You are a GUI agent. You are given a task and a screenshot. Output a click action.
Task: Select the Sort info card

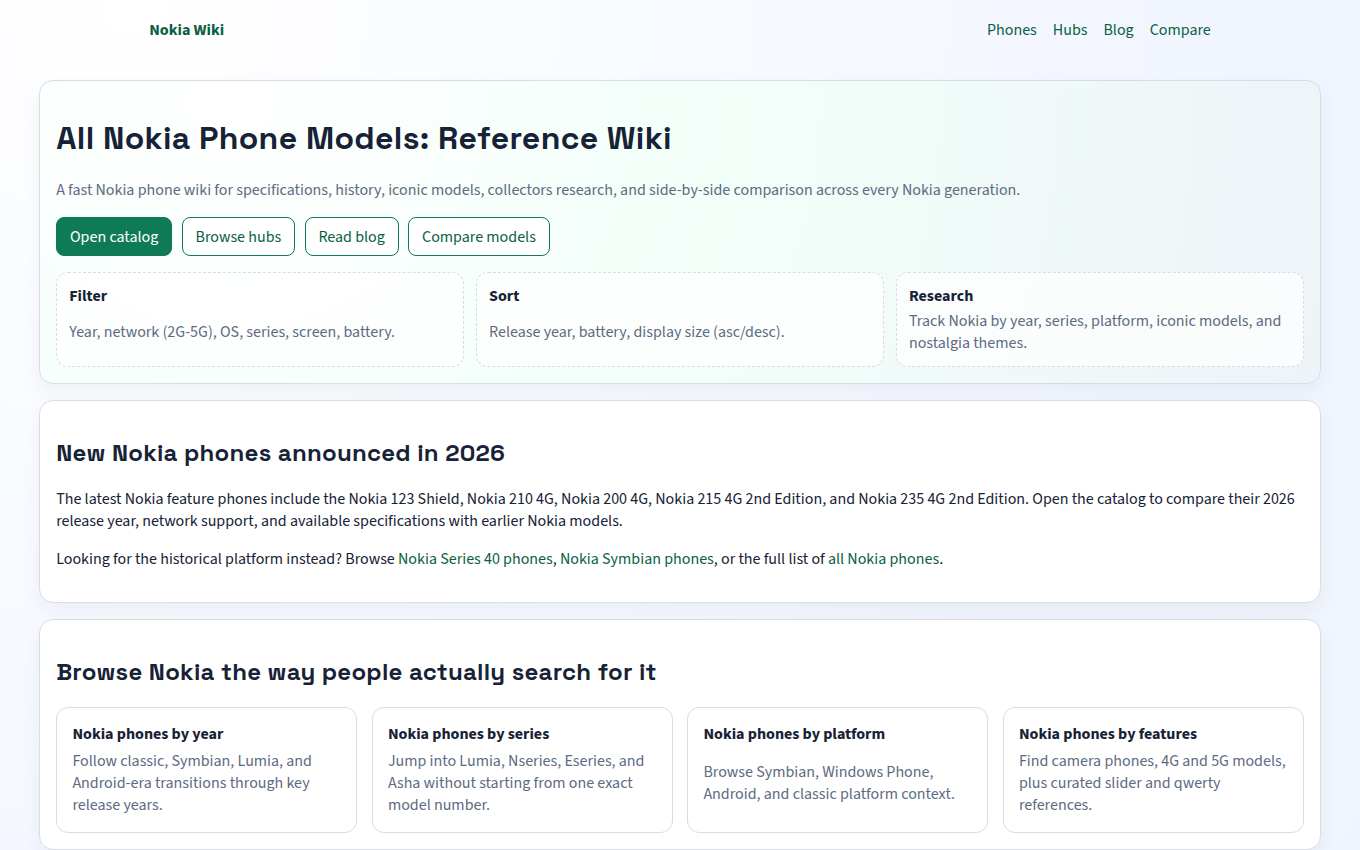tap(680, 319)
